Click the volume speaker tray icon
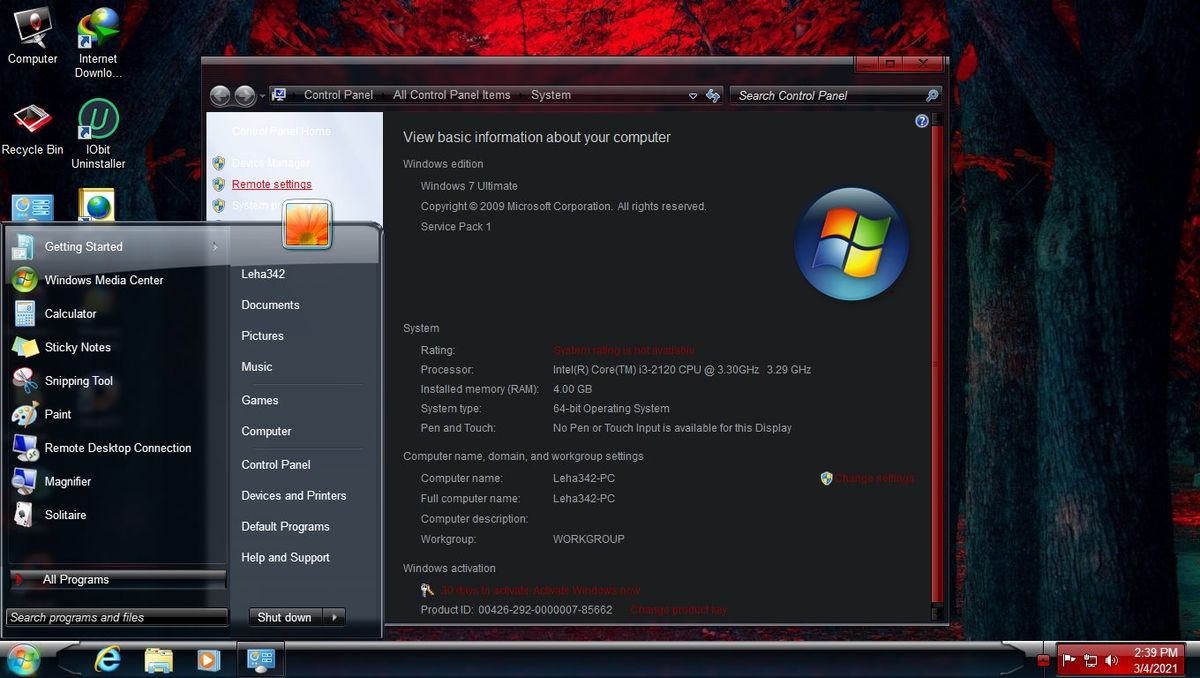Screen dimensions: 1200x678 (1111, 660)
